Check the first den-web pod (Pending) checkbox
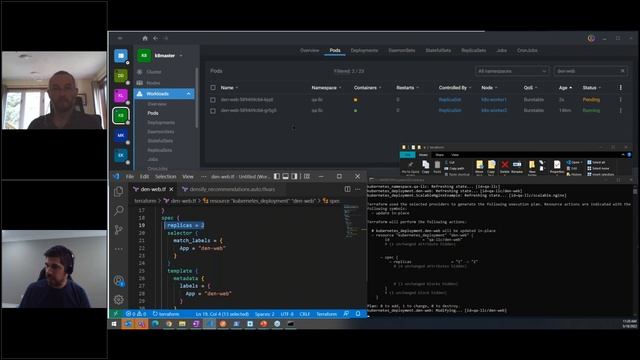 213,100
